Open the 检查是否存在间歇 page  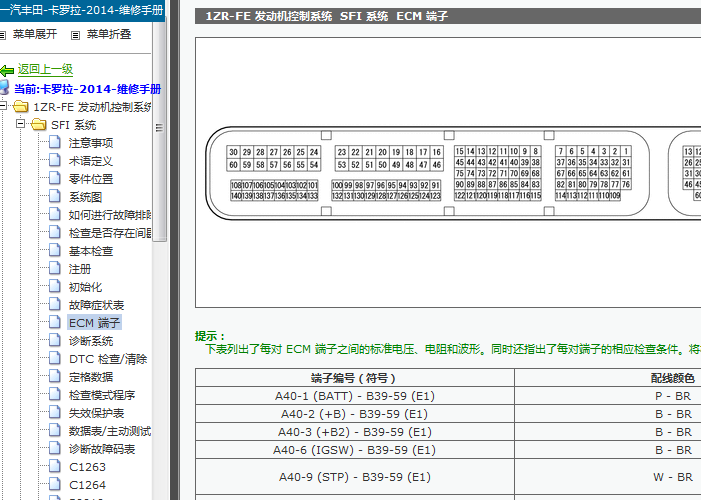pyautogui.click(x=110, y=233)
